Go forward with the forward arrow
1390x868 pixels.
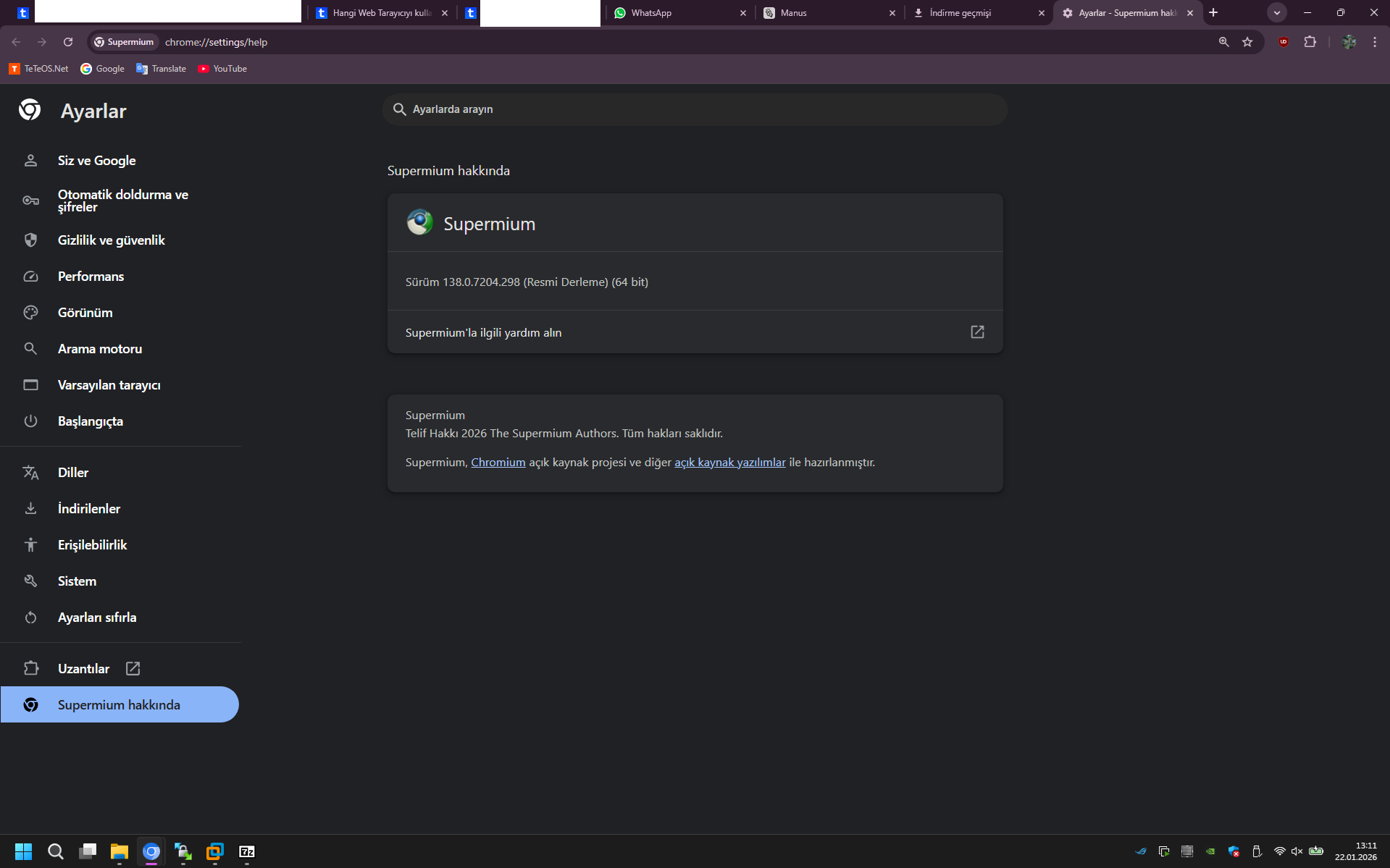click(x=42, y=42)
